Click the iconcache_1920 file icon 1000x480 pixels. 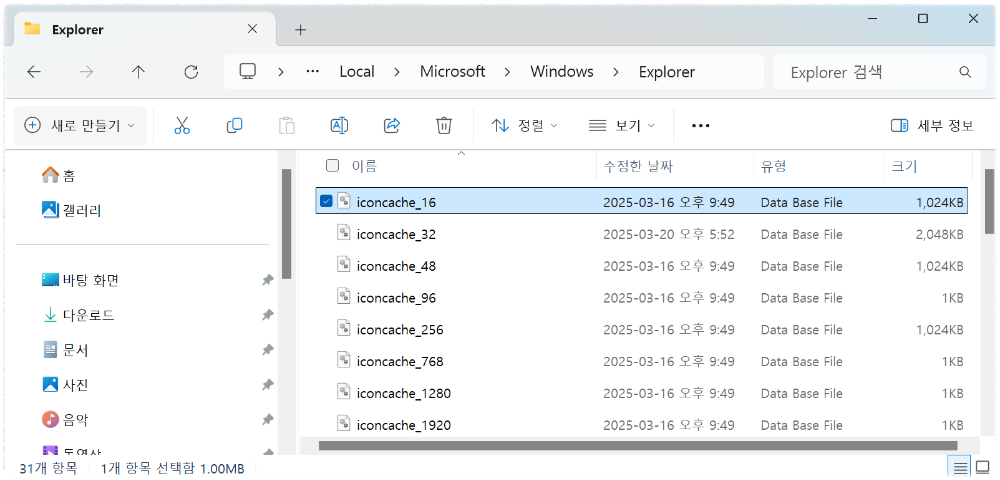click(x=344, y=425)
